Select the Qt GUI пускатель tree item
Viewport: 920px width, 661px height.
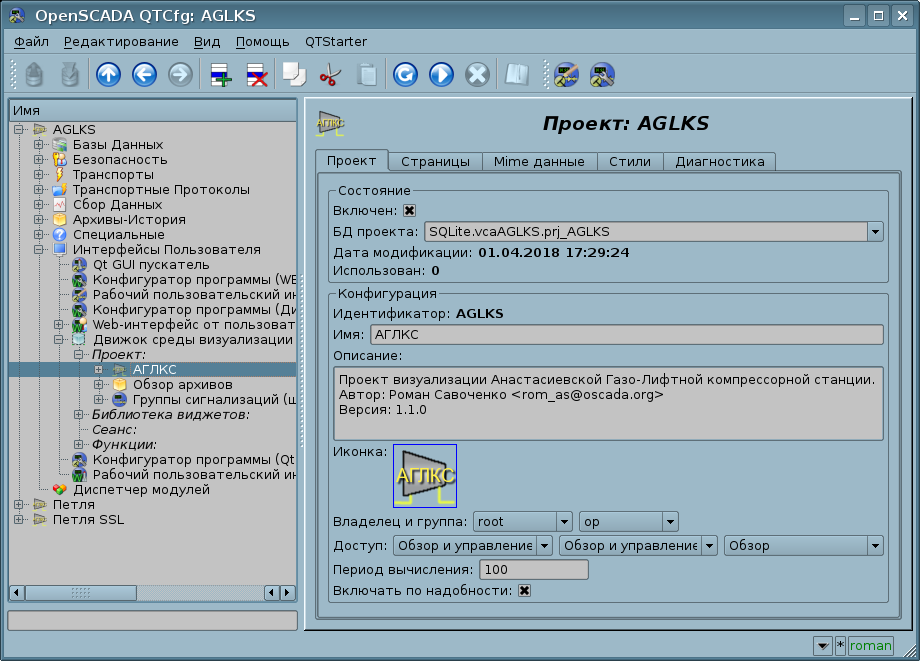(x=151, y=265)
